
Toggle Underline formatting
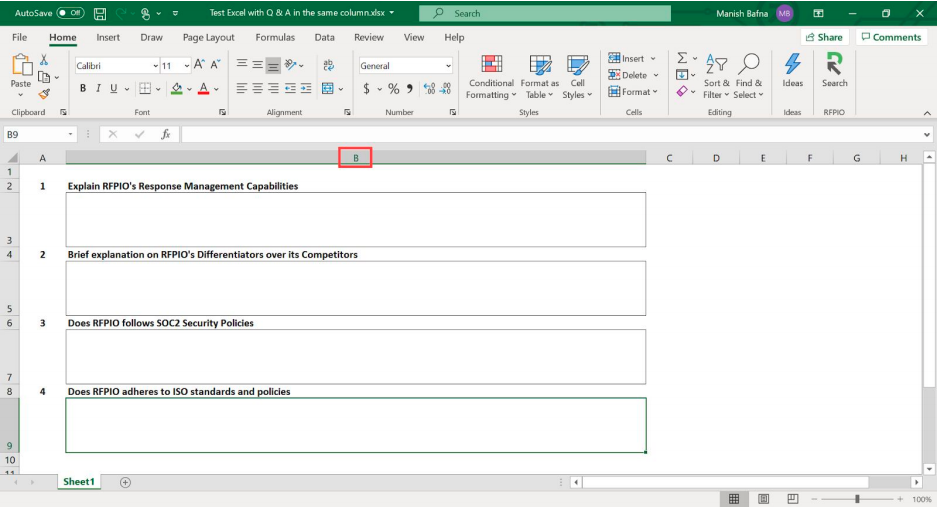pyautogui.click(x=114, y=88)
